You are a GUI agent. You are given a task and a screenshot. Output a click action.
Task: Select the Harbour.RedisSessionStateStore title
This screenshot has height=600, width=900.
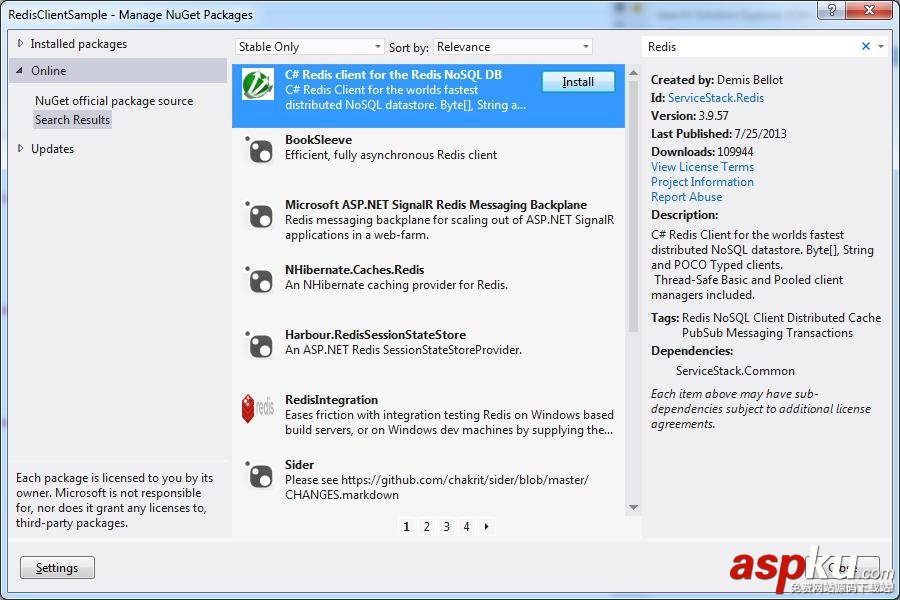[375, 335]
